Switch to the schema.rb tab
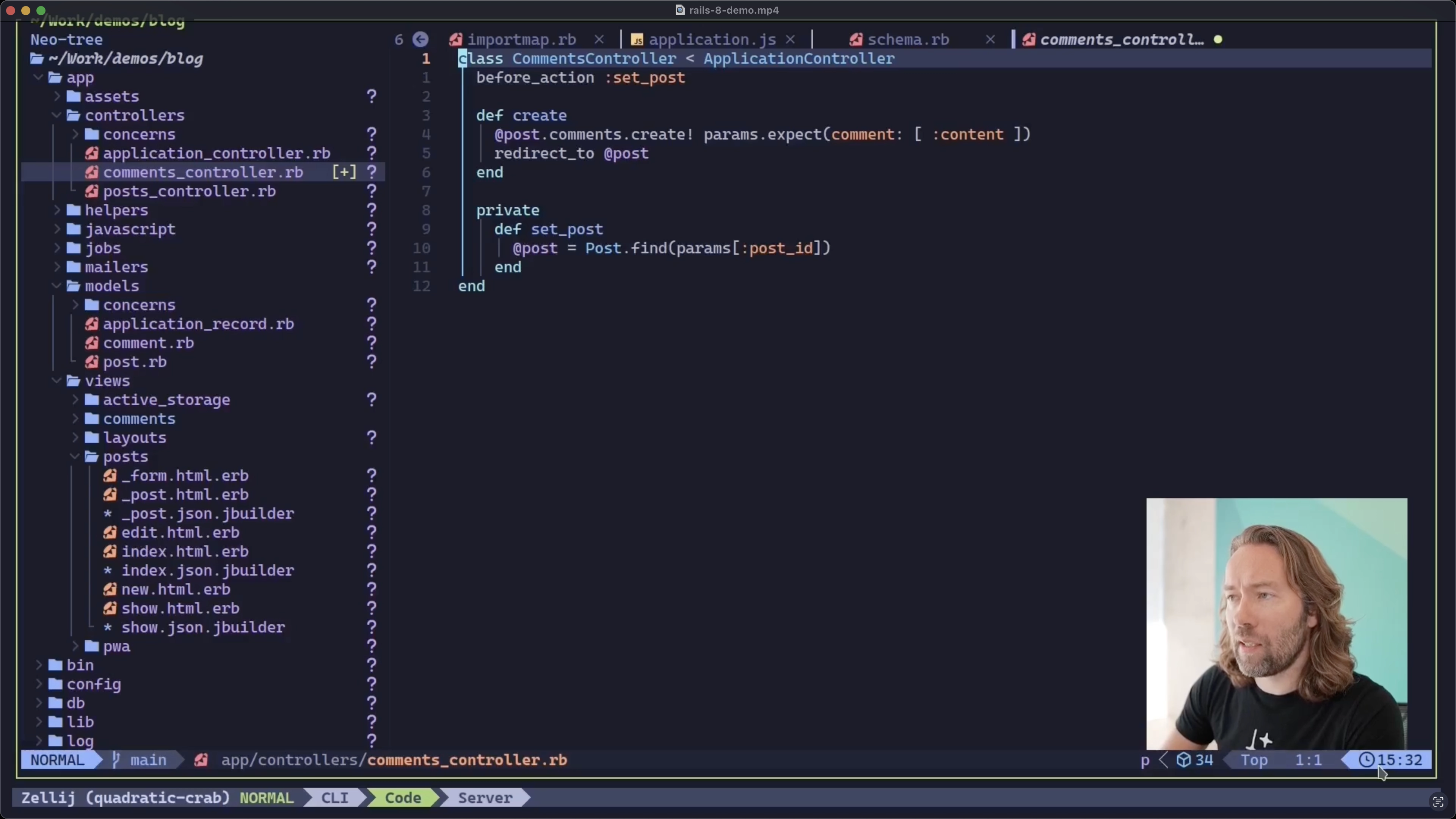Screen dimensions: 1456x819 907,39
